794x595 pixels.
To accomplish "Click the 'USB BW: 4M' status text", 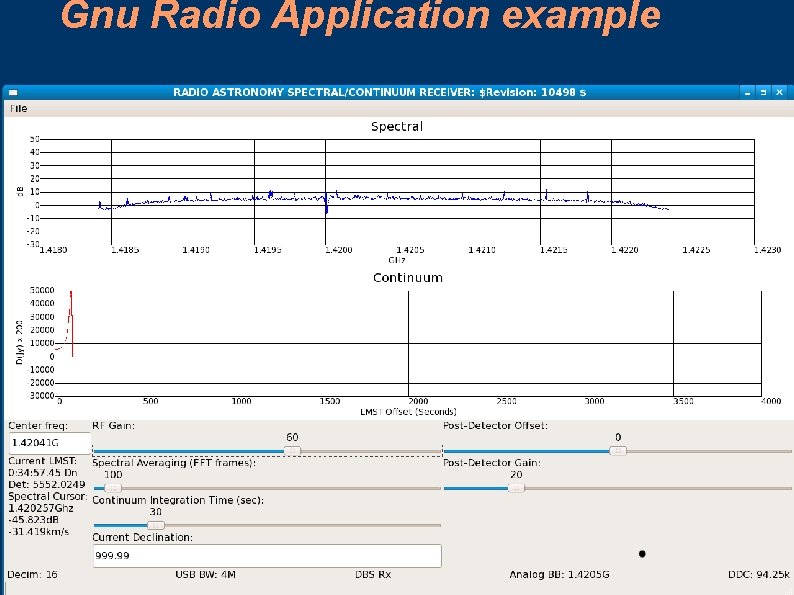I will (206, 575).
